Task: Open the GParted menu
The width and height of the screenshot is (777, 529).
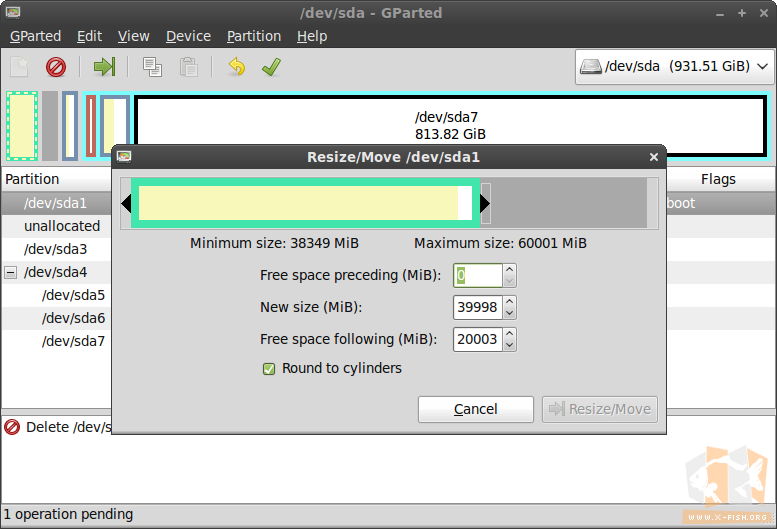Action: click(x=35, y=36)
